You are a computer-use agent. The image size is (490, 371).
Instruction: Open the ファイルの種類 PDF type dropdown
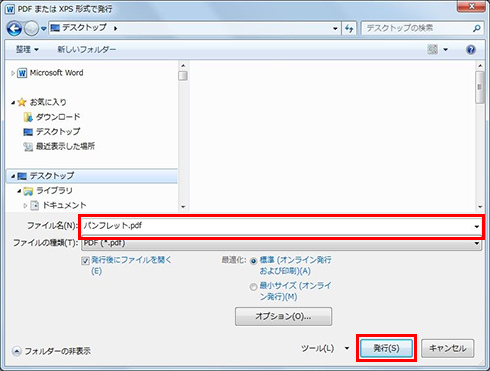click(281, 243)
